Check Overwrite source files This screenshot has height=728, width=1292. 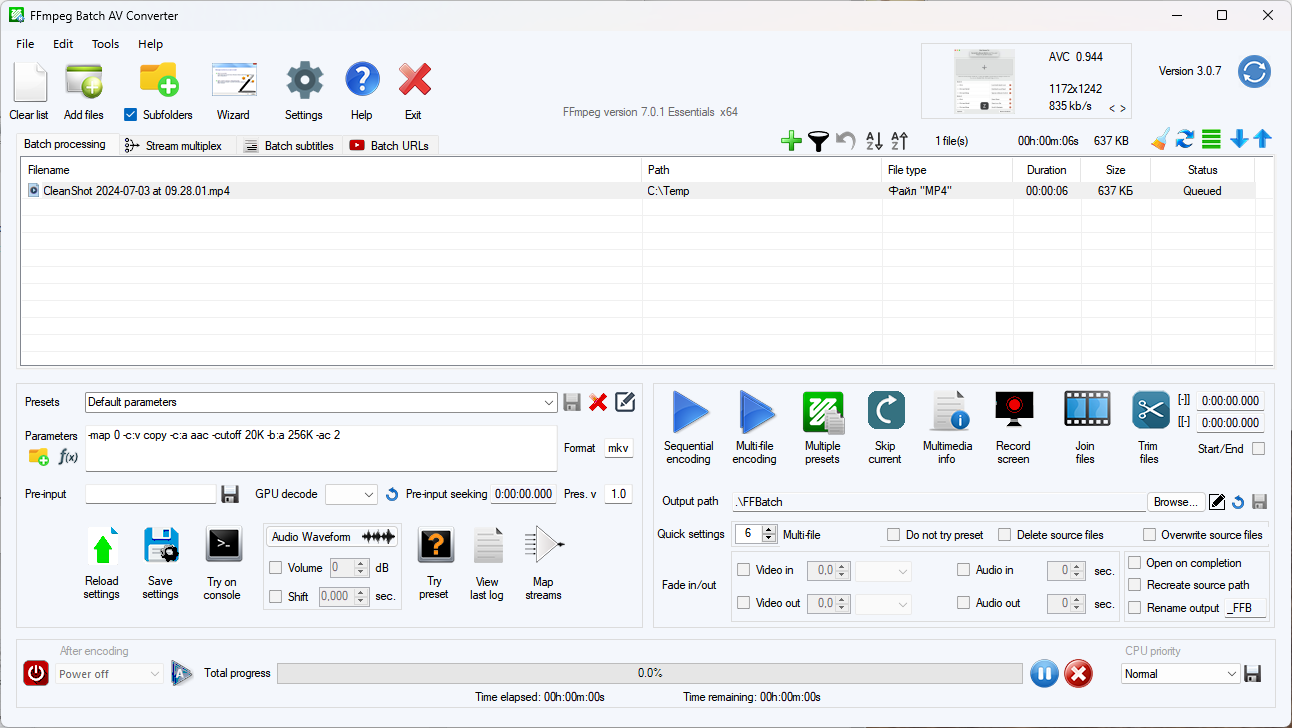(1149, 535)
